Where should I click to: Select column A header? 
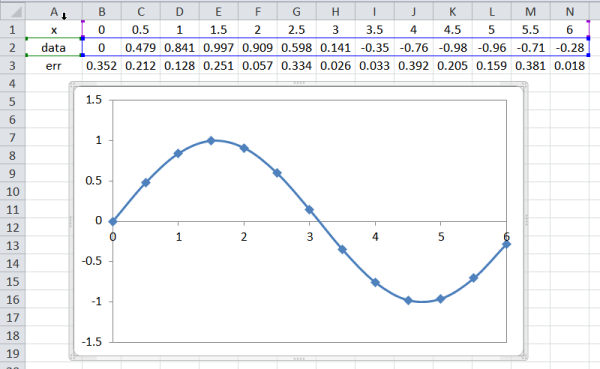[x=54, y=11]
